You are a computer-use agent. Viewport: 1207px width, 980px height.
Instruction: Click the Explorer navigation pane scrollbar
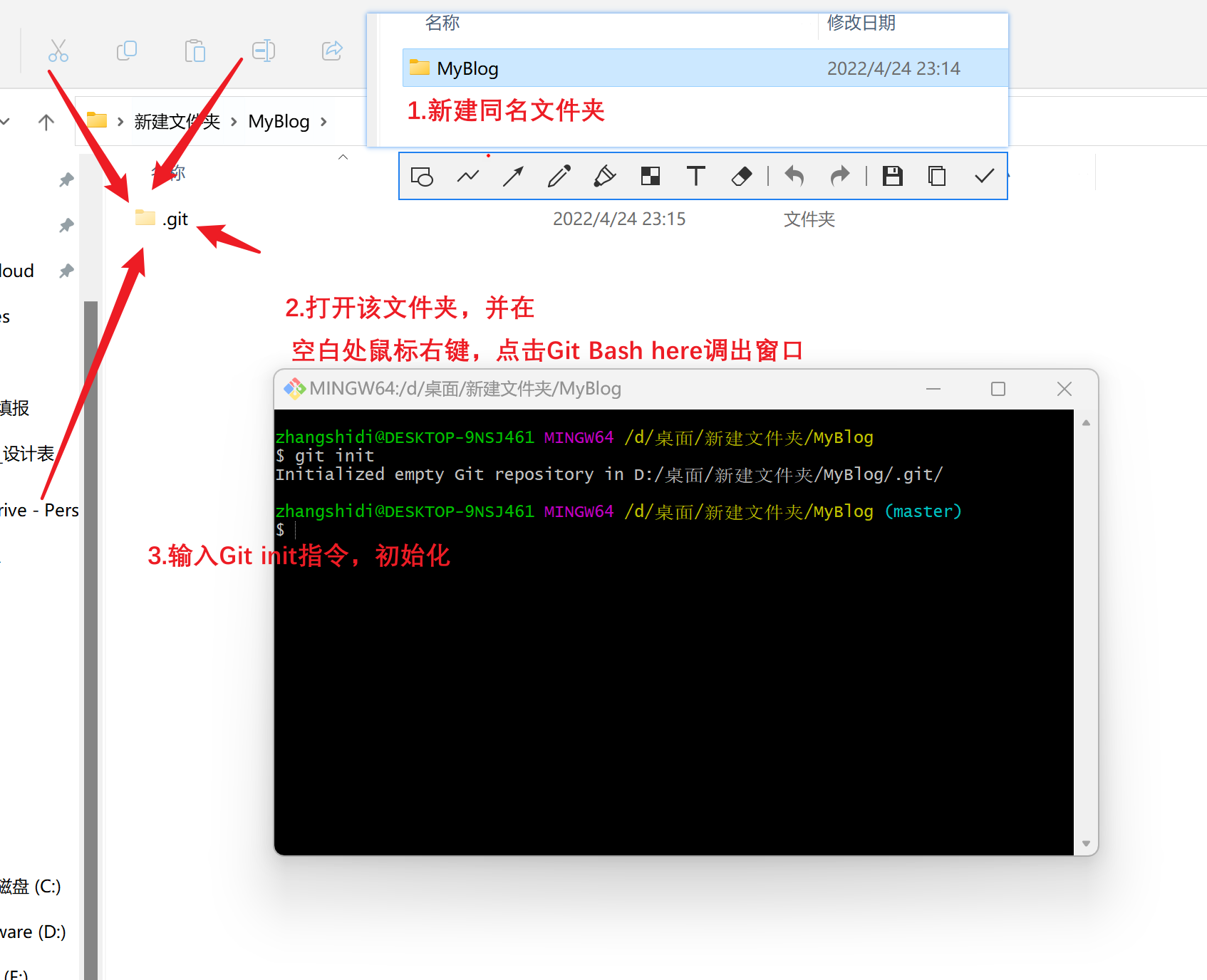coord(90,640)
